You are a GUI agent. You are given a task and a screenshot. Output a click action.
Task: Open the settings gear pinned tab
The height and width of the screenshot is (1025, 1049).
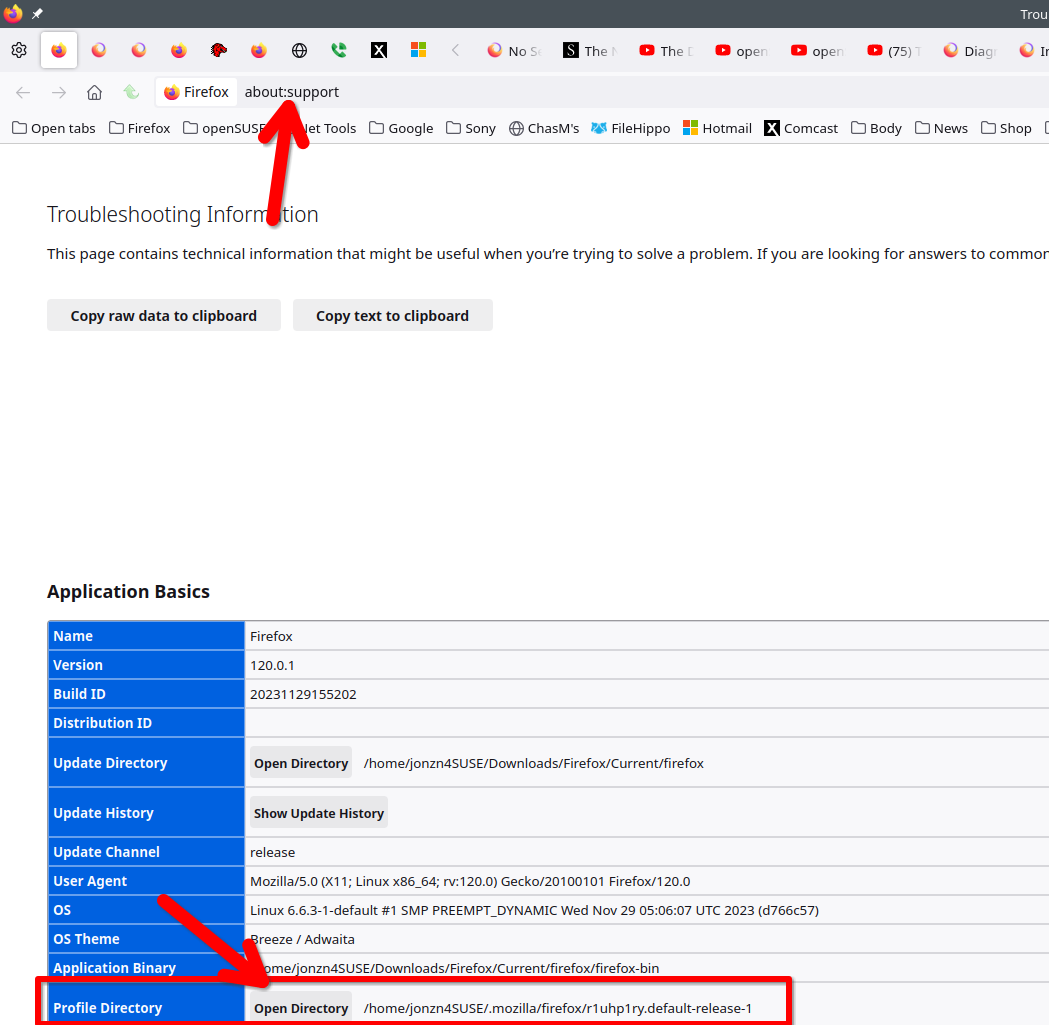coord(19,50)
